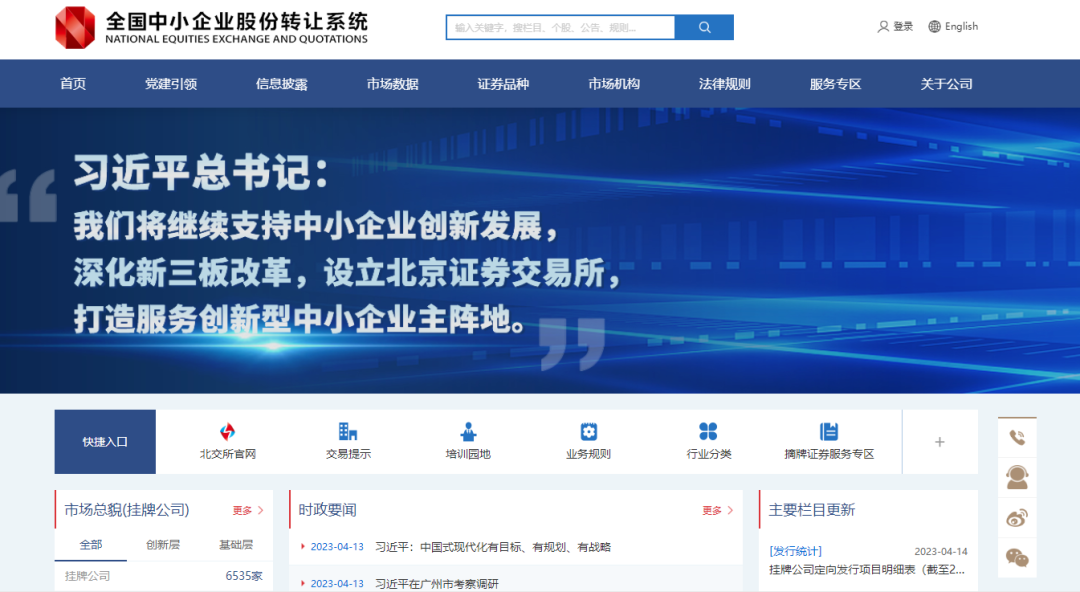Open the 业务规则 quick entry icon
The image size is (1080, 592).
click(588, 432)
